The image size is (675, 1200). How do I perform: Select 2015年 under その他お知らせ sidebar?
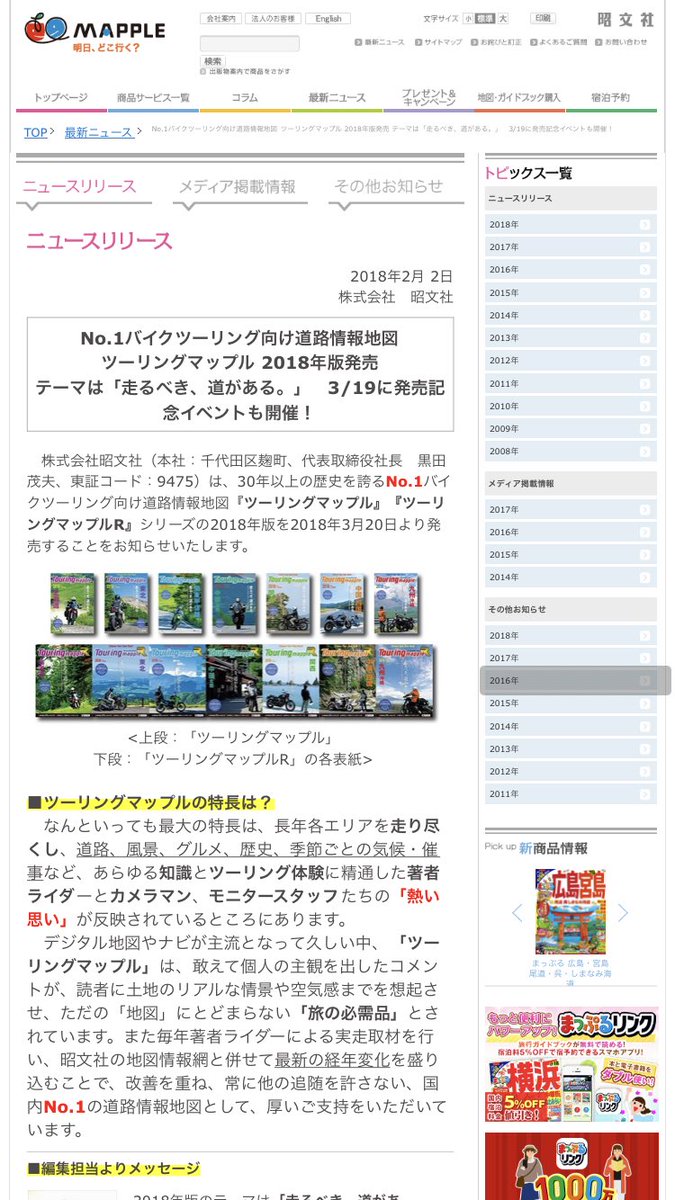click(x=571, y=704)
